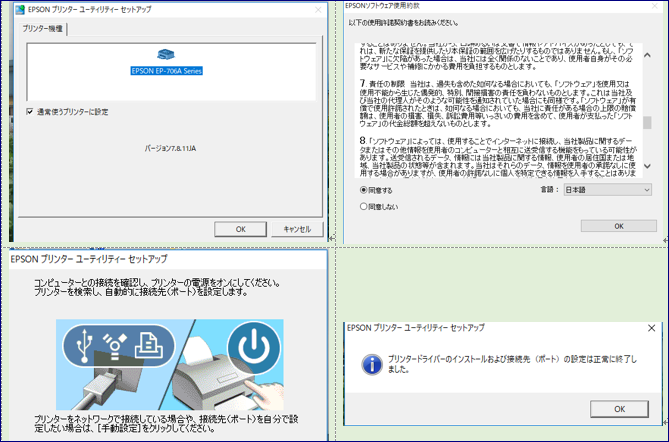669x442 pixels.
Task: Click the printer power-on instruction text
Action: pyautogui.click(x=157, y=287)
